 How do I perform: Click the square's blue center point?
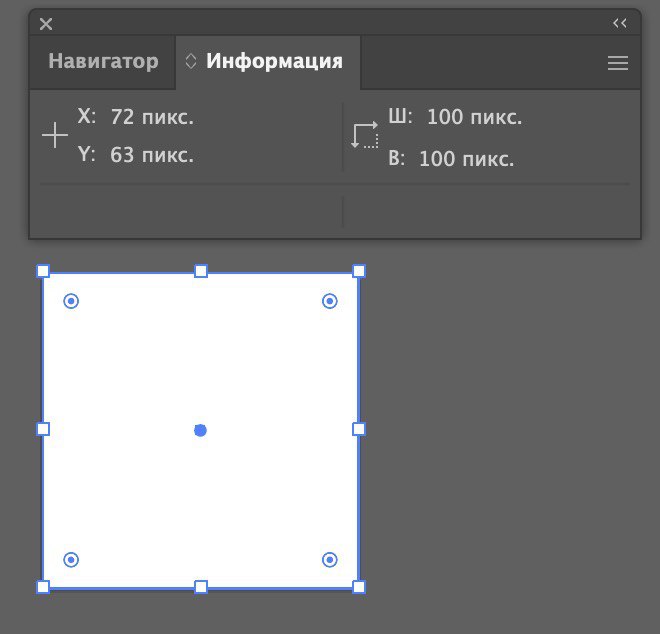(200, 430)
